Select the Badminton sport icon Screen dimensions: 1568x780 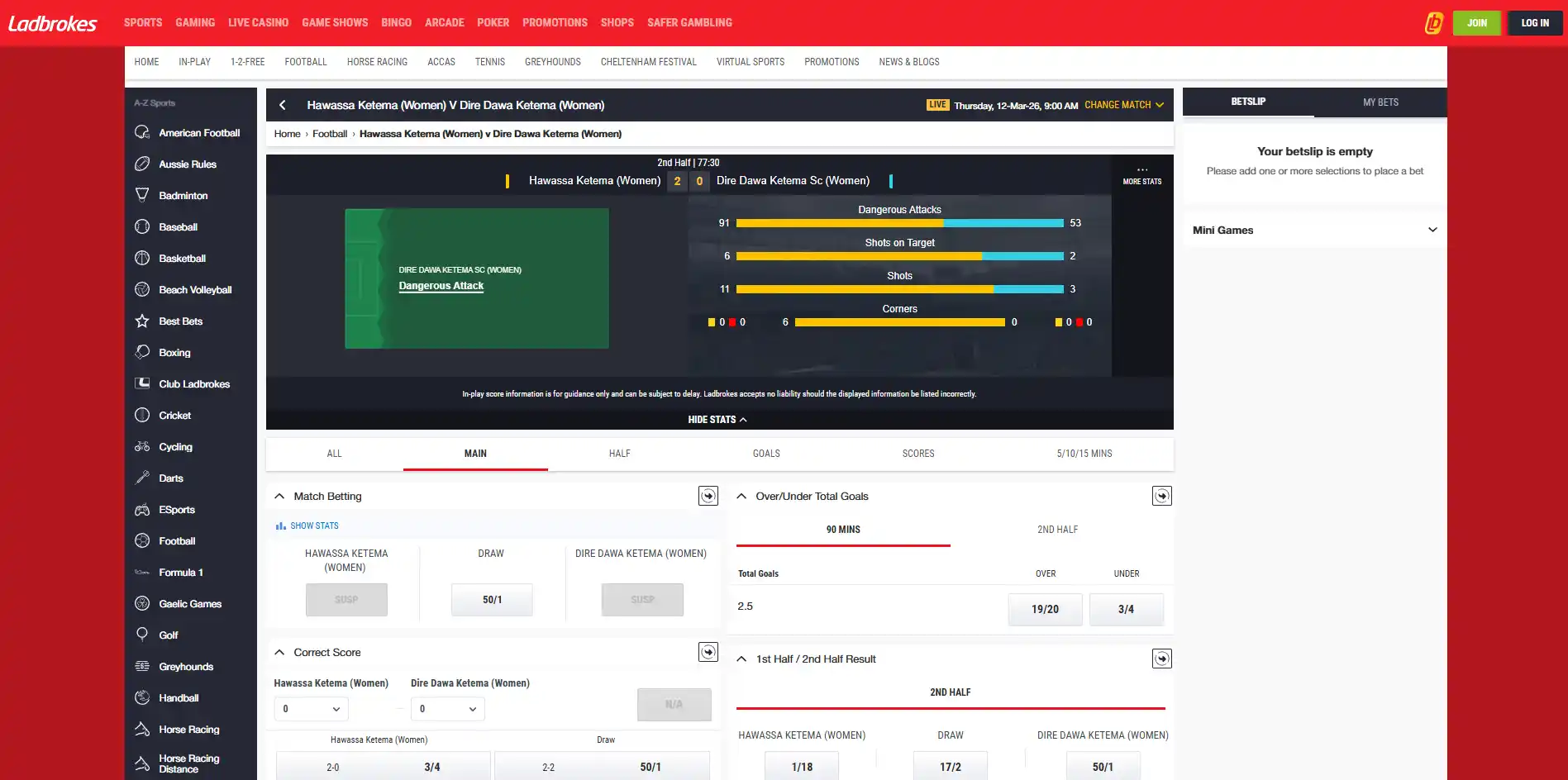142,195
